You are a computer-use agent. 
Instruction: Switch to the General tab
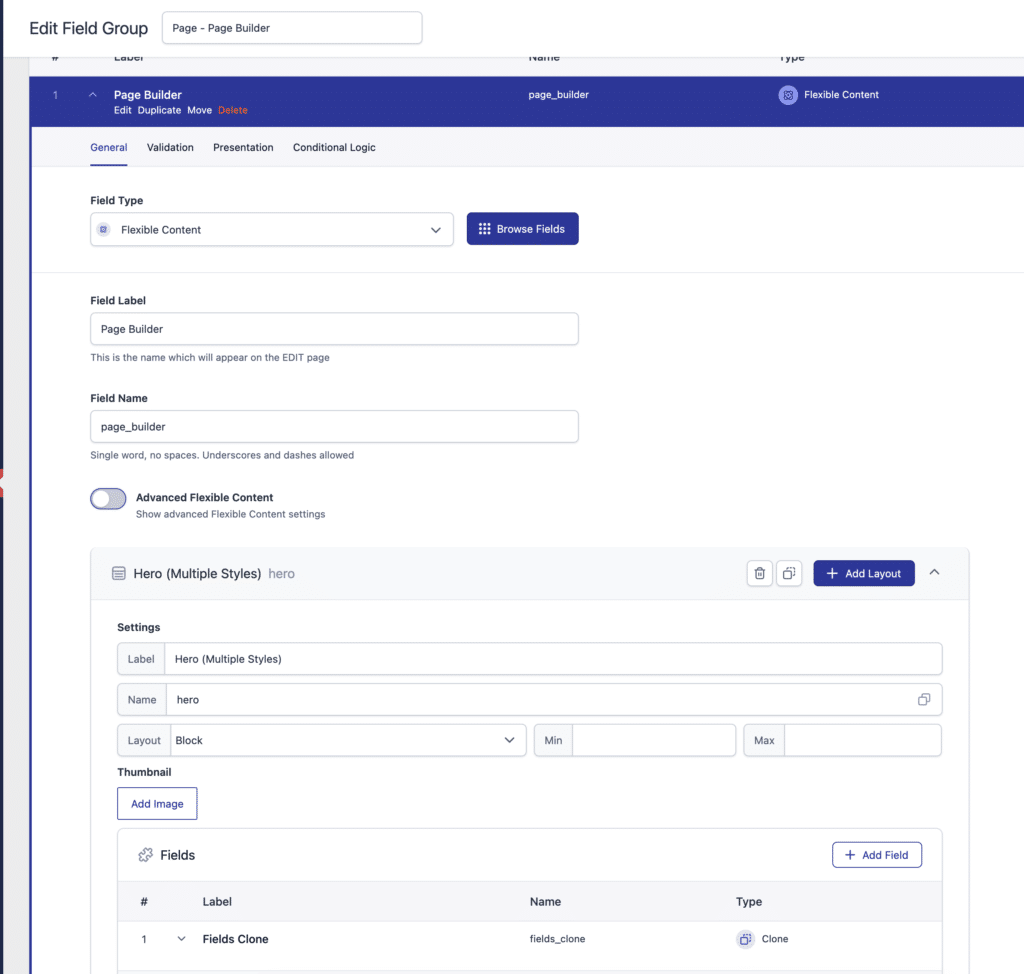[x=108, y=148]
